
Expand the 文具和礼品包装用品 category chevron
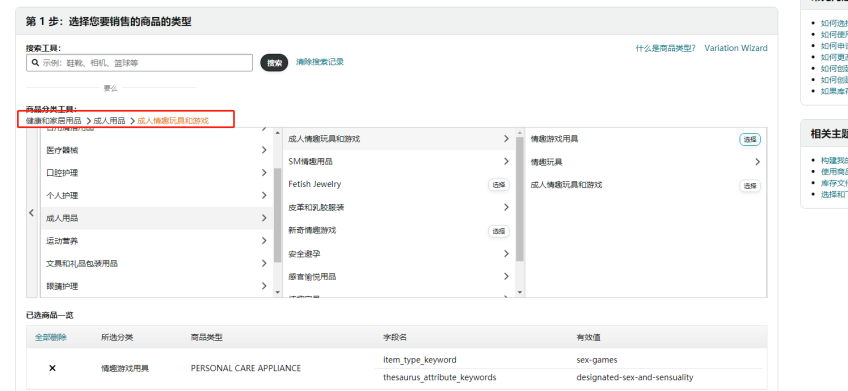(x=264, y=263)
